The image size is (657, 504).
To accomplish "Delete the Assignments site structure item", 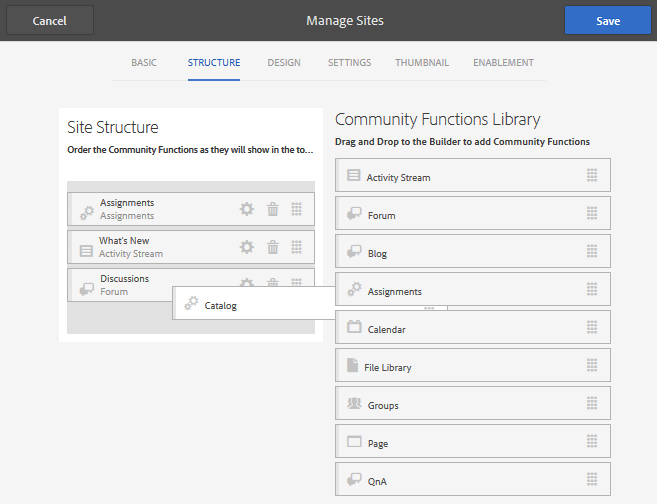I will (273, 209).
